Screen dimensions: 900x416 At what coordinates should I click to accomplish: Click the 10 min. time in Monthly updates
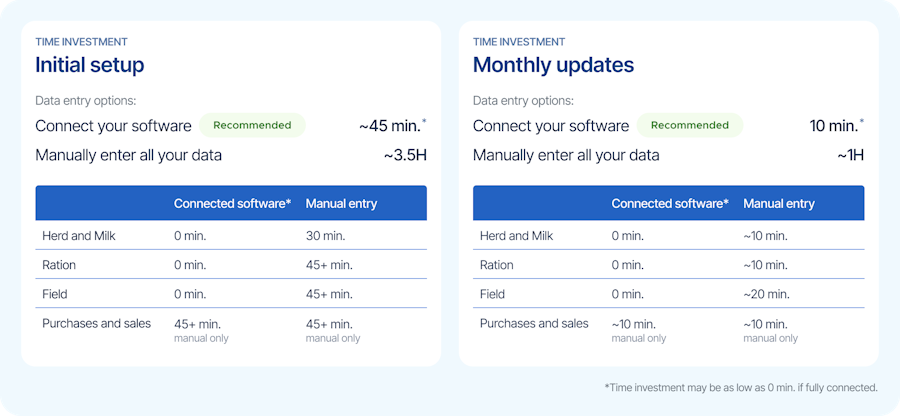834,126
